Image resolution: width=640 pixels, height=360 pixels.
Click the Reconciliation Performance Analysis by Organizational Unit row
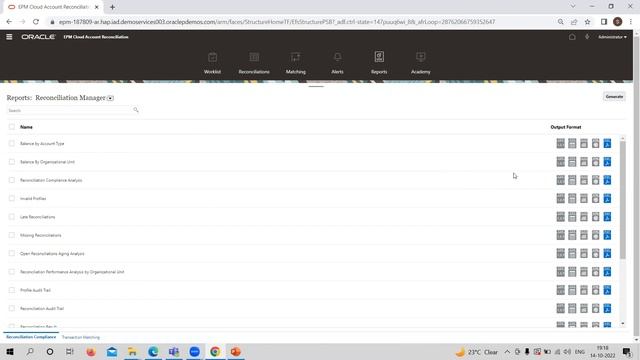point(313,272)
